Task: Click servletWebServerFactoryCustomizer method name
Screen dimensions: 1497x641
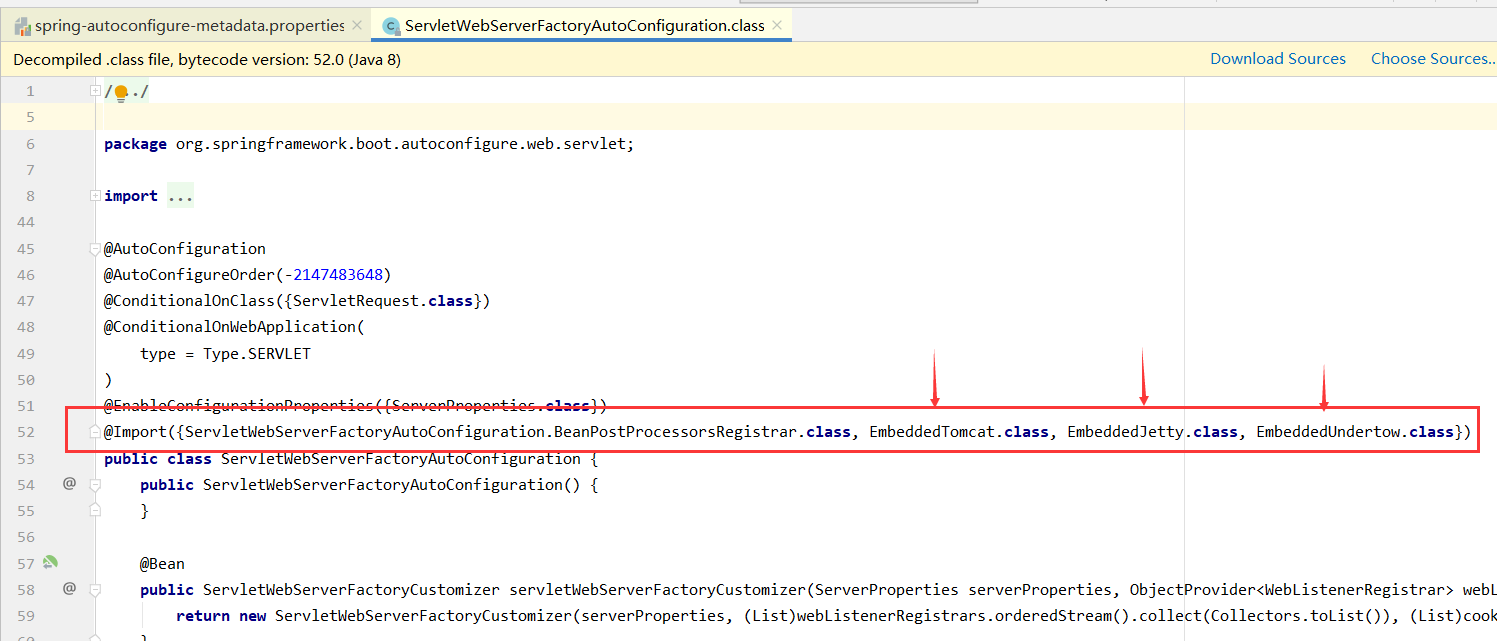Action: [x=657, y=589]
